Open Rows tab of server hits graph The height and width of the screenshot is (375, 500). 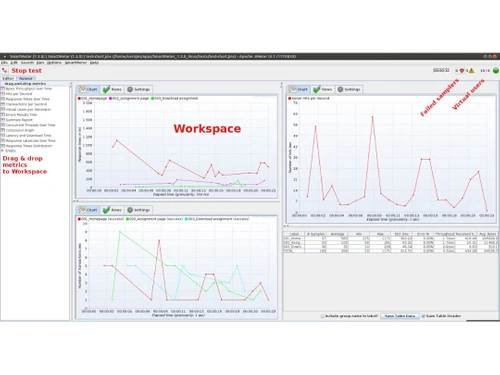323,89
